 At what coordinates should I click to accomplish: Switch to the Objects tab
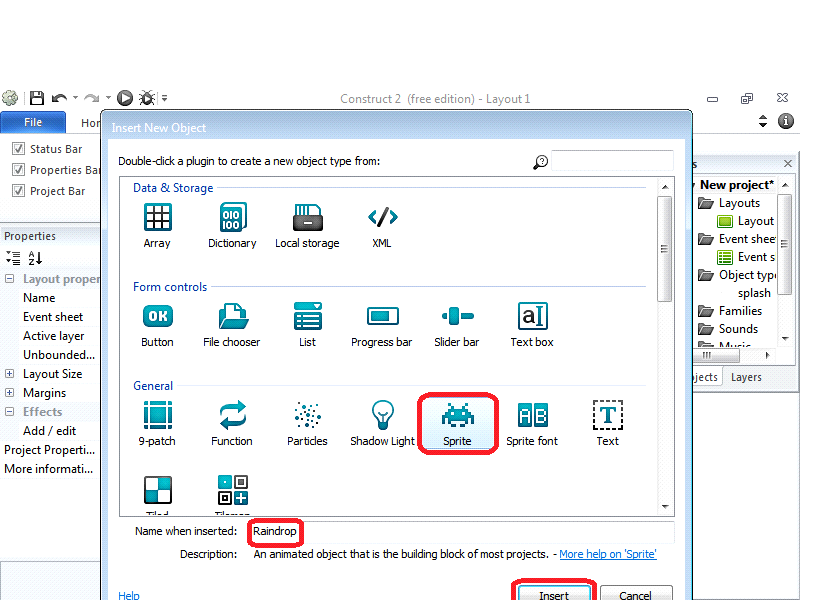pos(706,377)
